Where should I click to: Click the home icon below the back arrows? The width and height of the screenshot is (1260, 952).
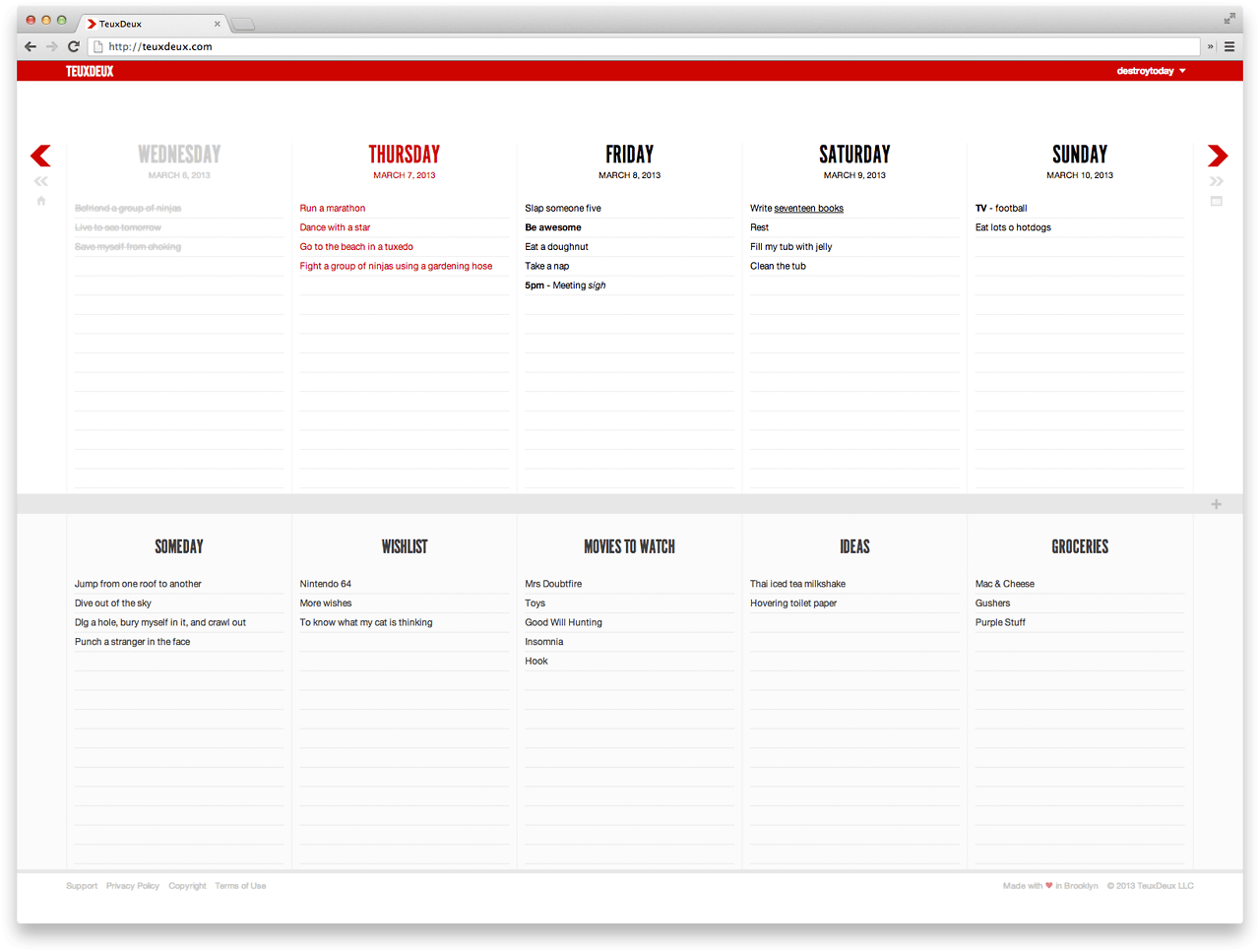pyautogui.click(x=40, y=201)
